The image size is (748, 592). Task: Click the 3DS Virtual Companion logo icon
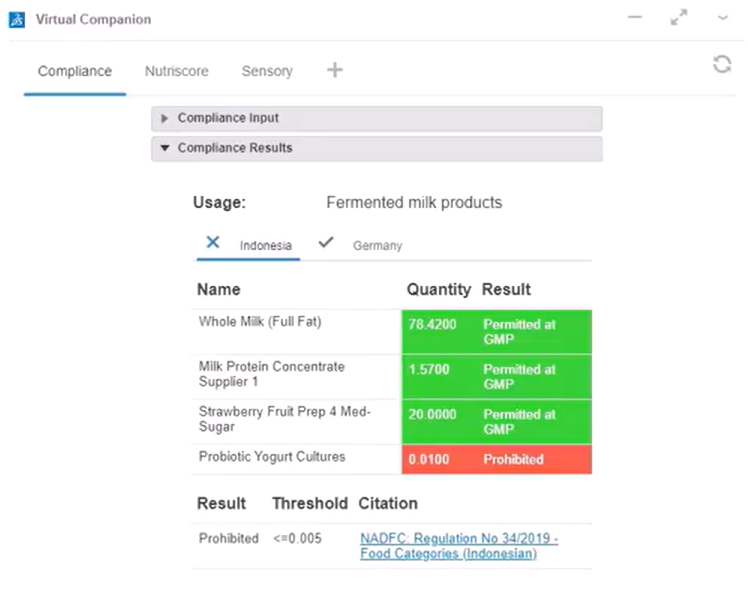point(18,19)
